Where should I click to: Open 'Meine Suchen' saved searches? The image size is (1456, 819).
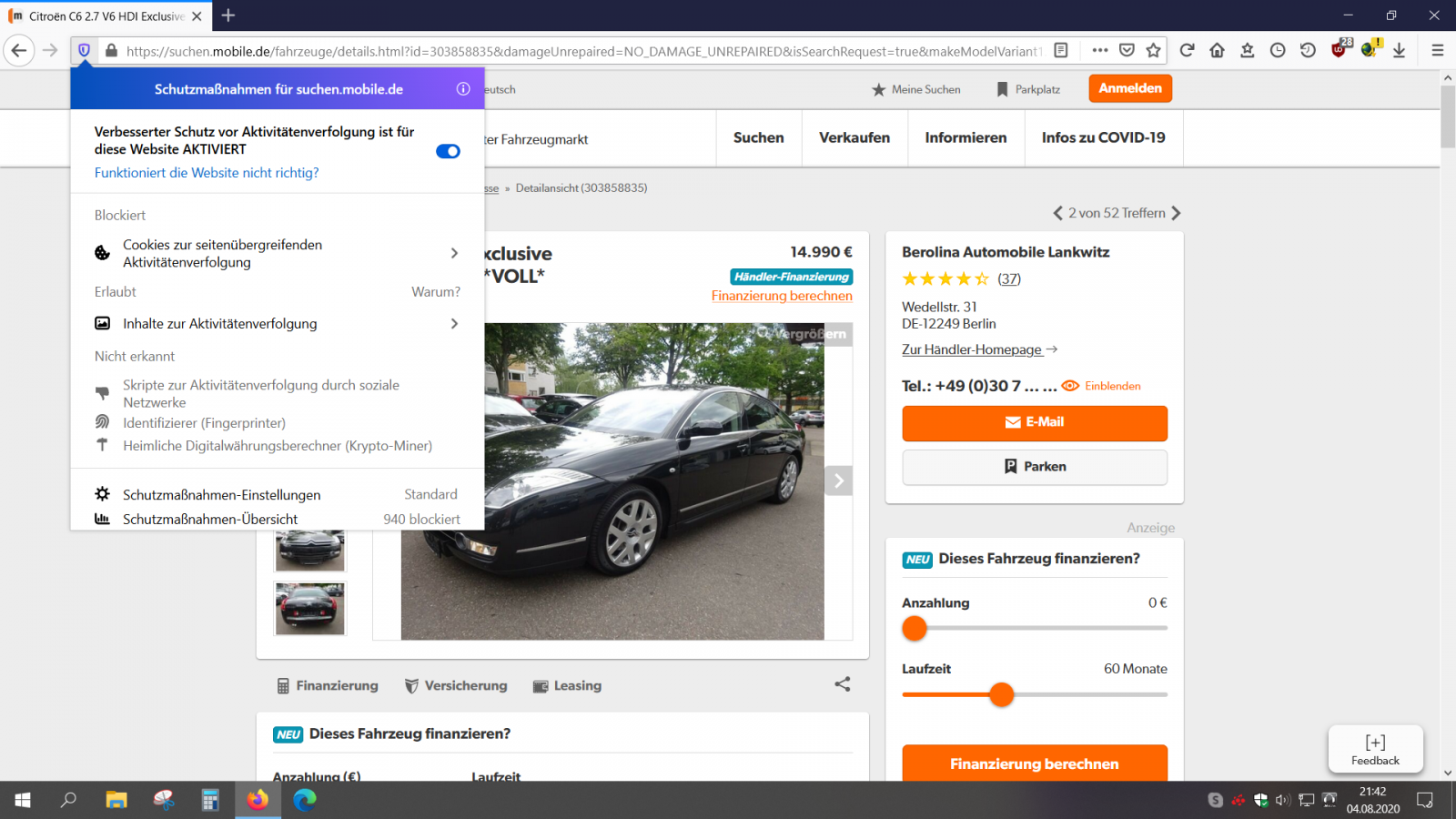[915, 89]
